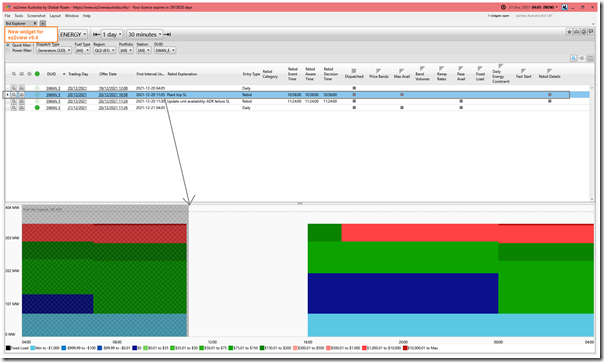Viewport: 604px width, 362px height.
Task: Click the comment bubble icon in top-right toolbar
Action: click(591, 32)
